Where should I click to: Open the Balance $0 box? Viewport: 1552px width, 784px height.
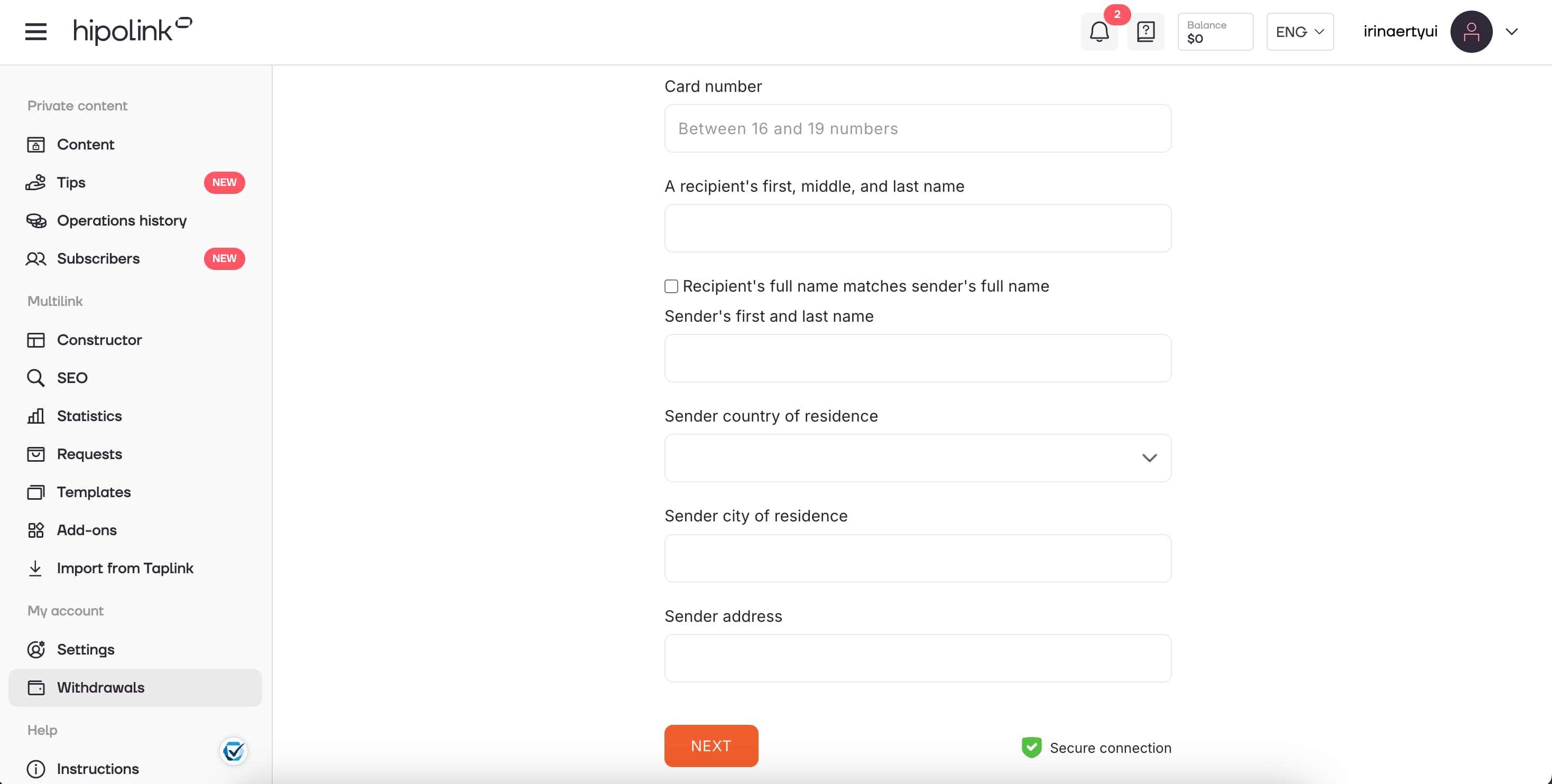[x=1215, y=31]
